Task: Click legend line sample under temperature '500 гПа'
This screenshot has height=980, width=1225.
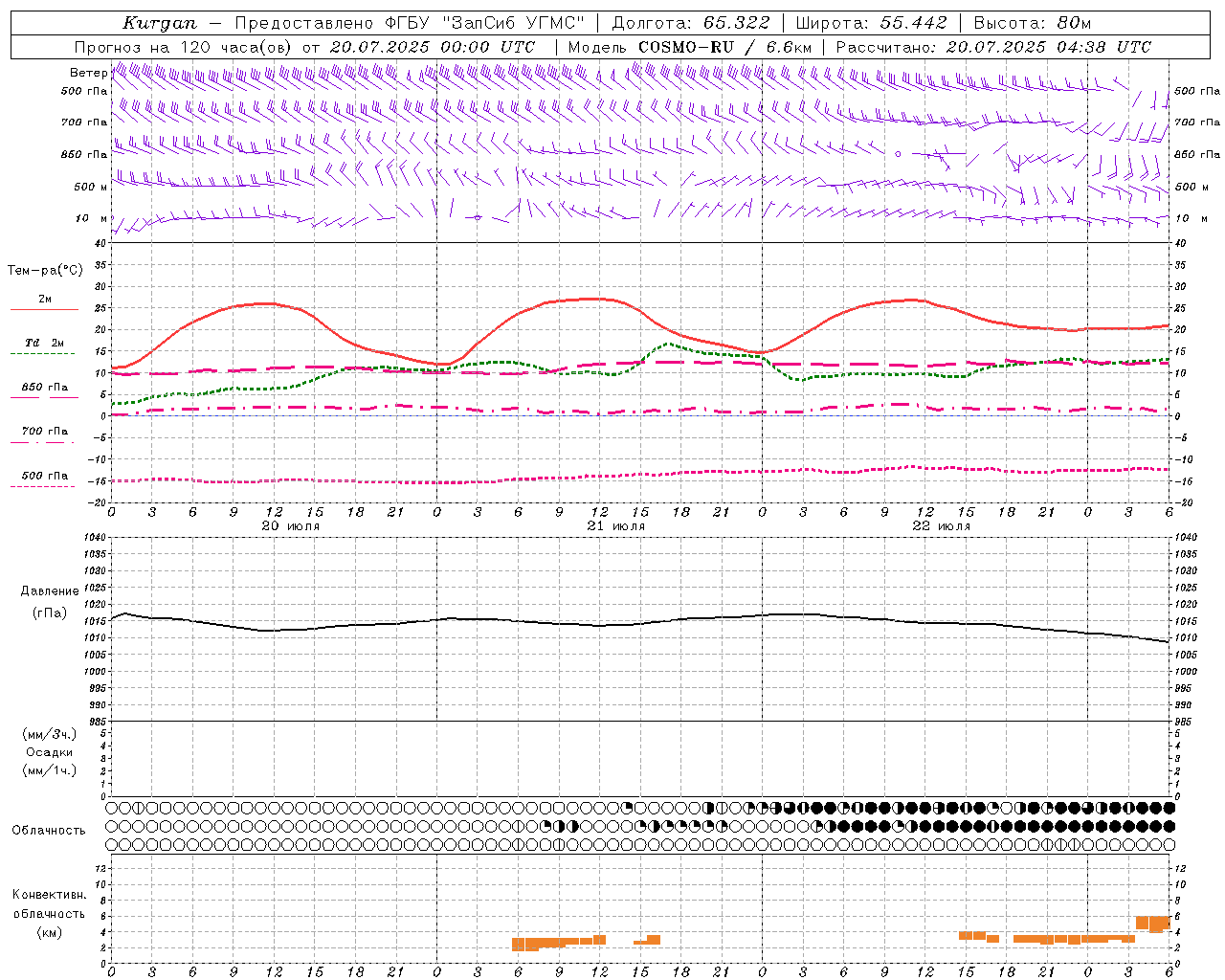Action: 42,486
